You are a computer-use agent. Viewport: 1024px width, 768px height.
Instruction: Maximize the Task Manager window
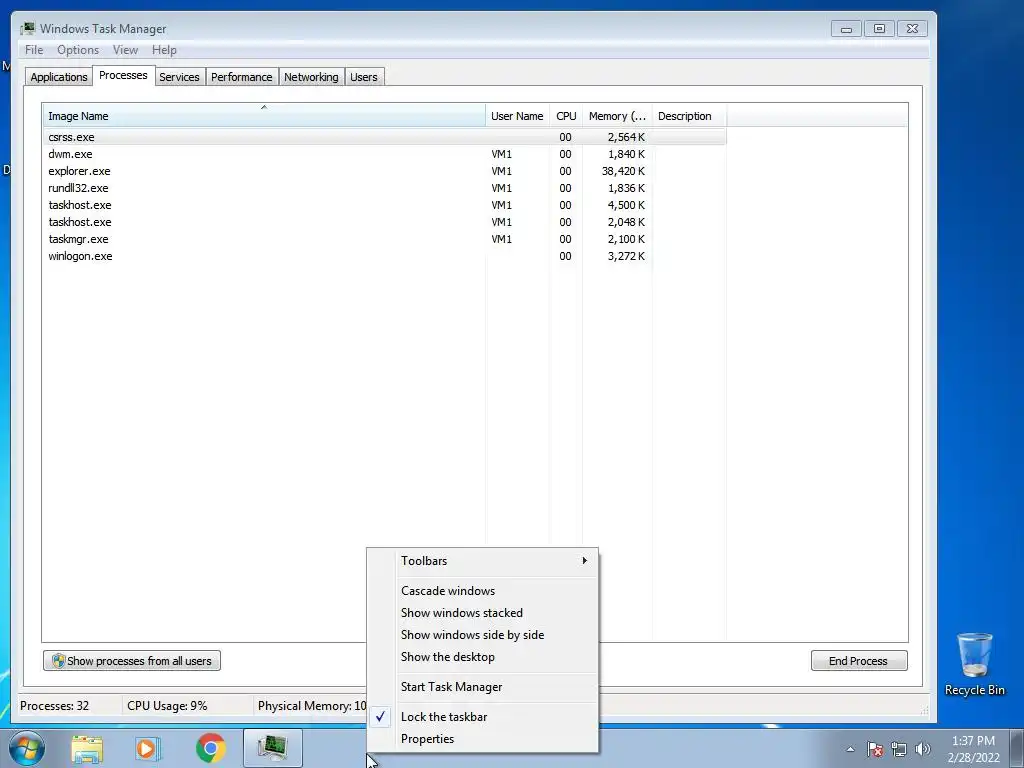pyautogui.click(x=879, y=29)
